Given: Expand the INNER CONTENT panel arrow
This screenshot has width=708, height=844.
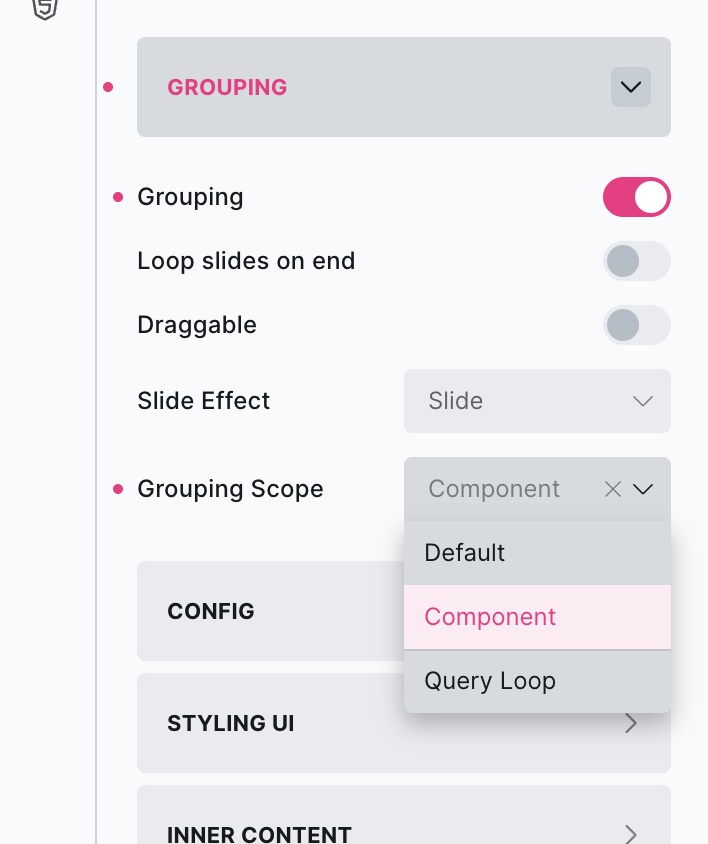Looking at the screenshot, I should [x=631, y=833].
